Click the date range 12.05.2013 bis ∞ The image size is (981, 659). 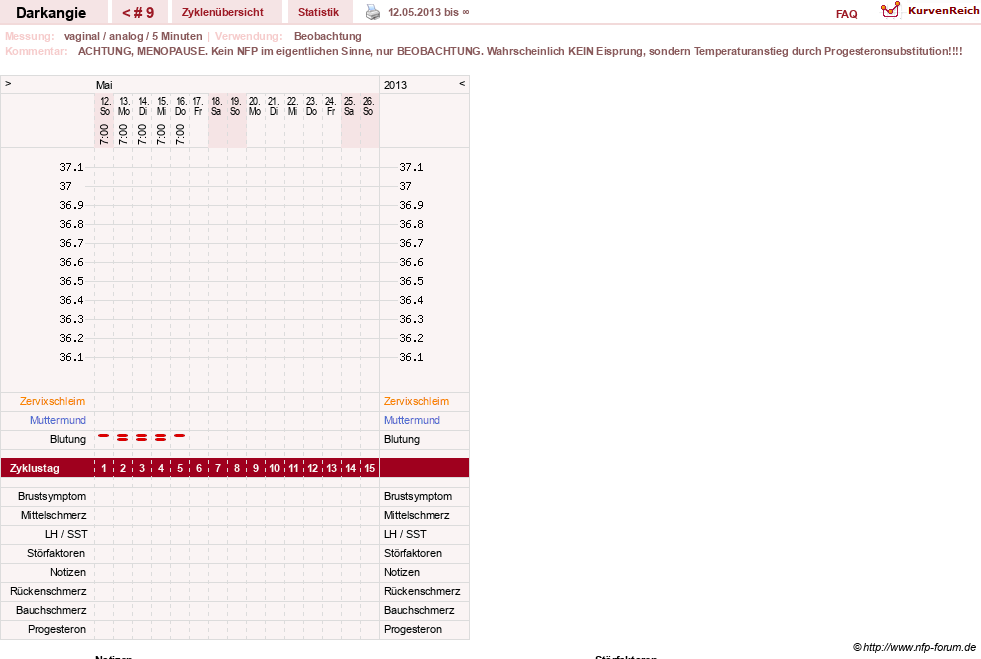coord(429,13)
